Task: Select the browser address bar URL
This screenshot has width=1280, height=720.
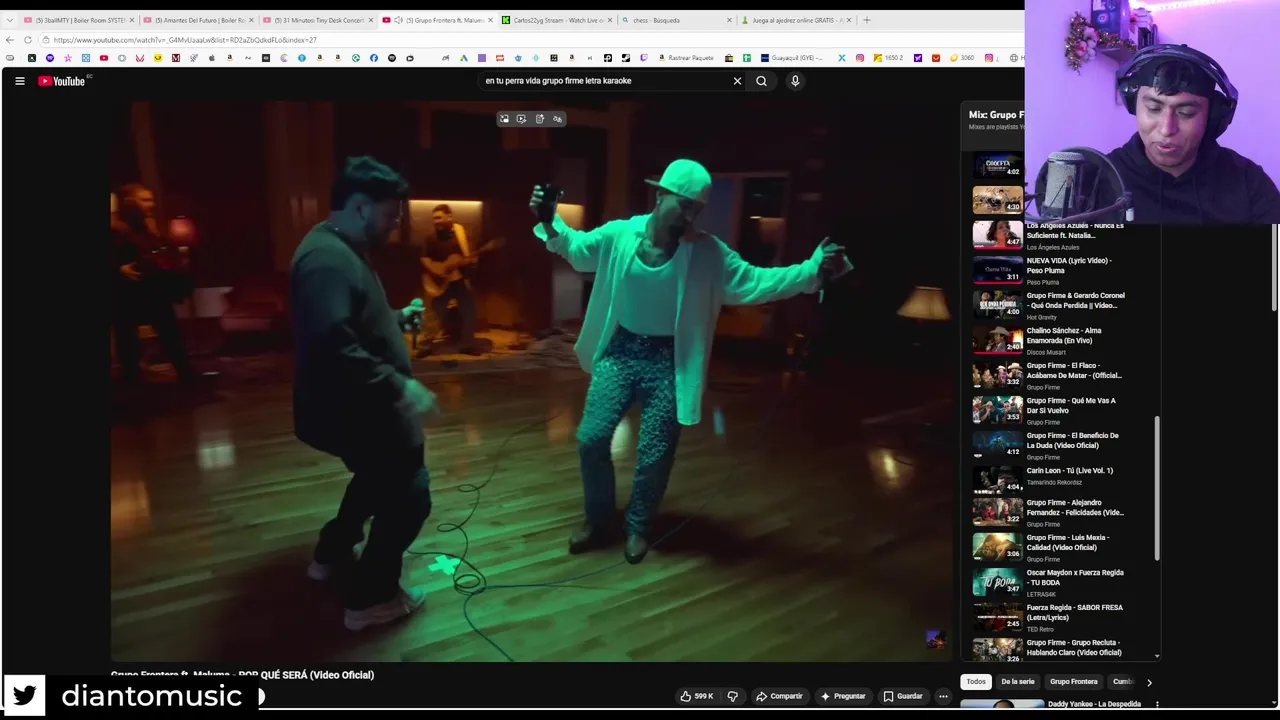Action: pyautogui.click(x=185, y=40)
